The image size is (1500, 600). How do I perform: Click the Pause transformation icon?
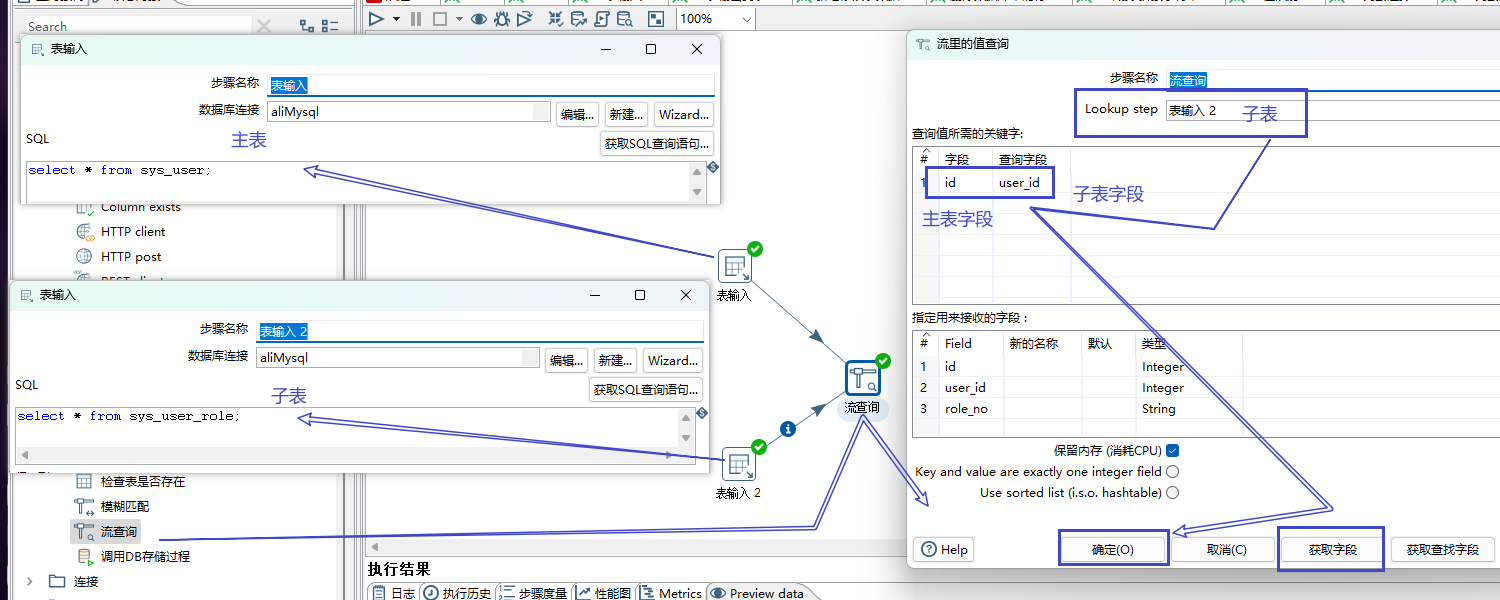coord(416,19)
